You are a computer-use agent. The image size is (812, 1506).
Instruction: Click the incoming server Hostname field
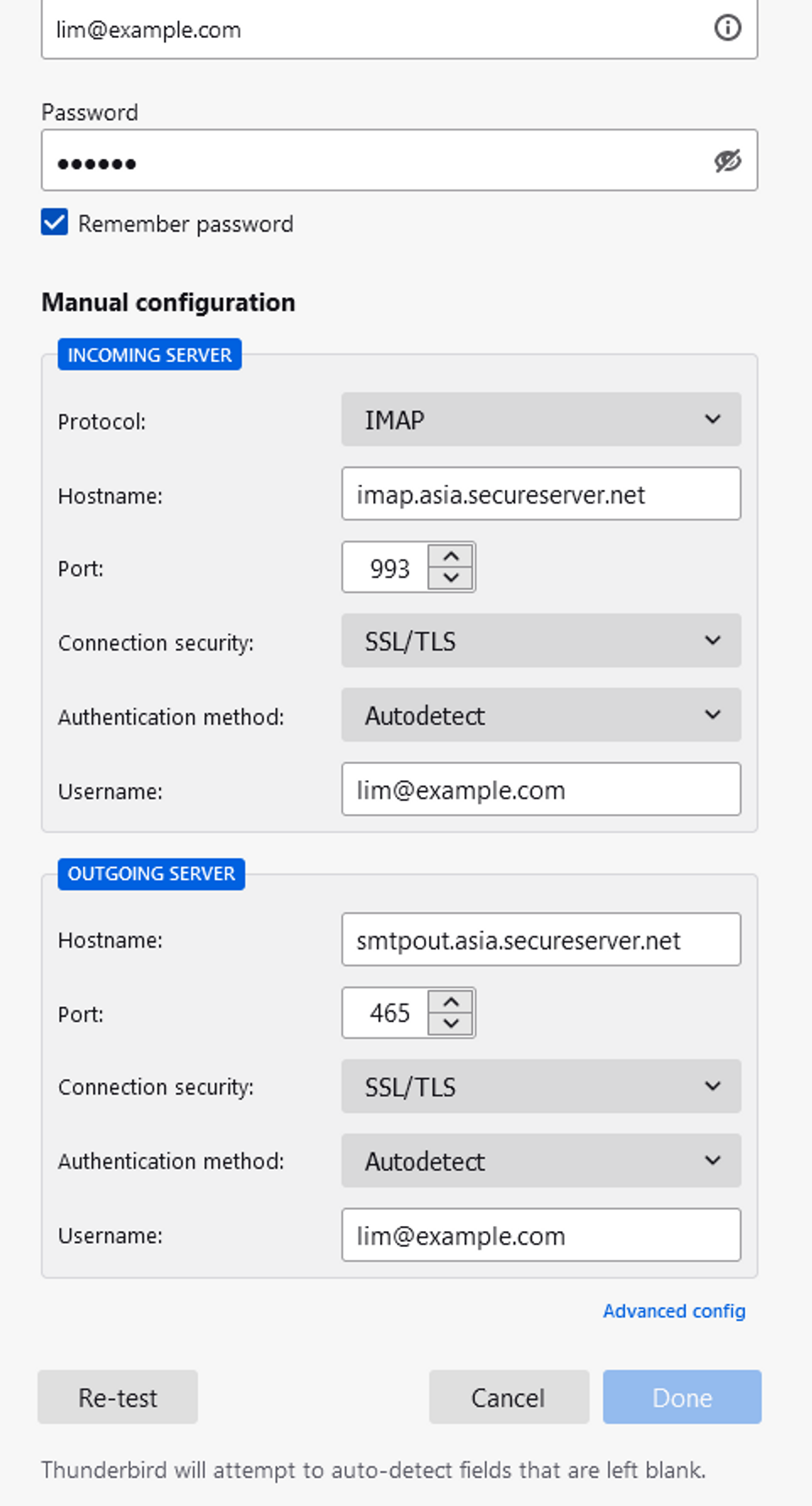point(540,494)
